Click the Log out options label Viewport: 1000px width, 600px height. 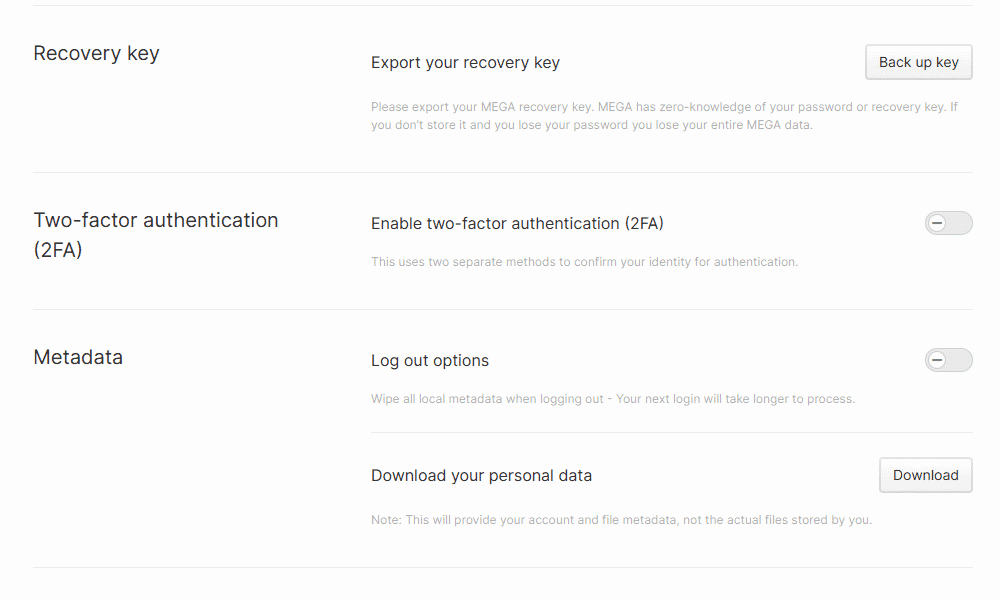(430, 360)
